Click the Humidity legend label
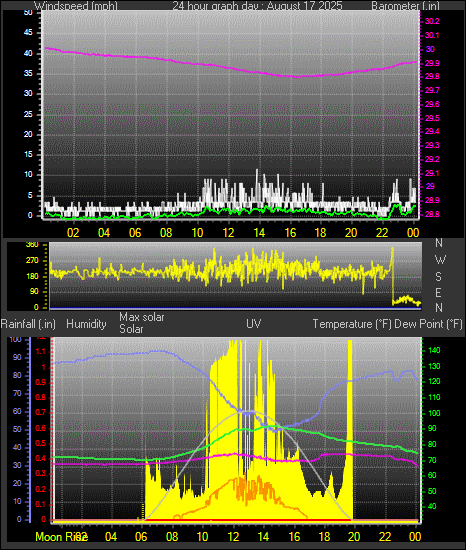Viewport: 466px width, 550px height. 86,324
